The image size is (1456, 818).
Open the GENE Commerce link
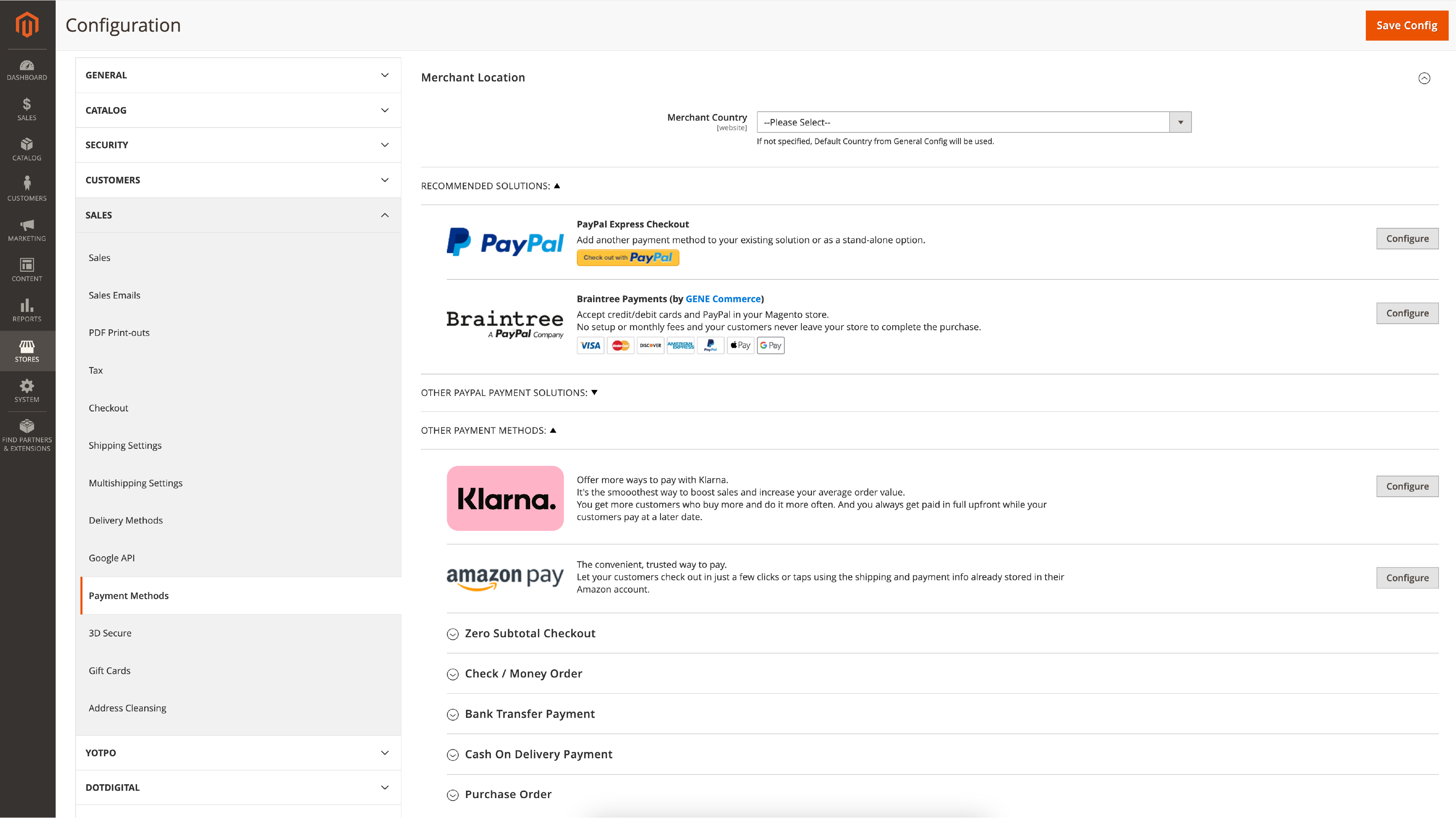[723, 299]
